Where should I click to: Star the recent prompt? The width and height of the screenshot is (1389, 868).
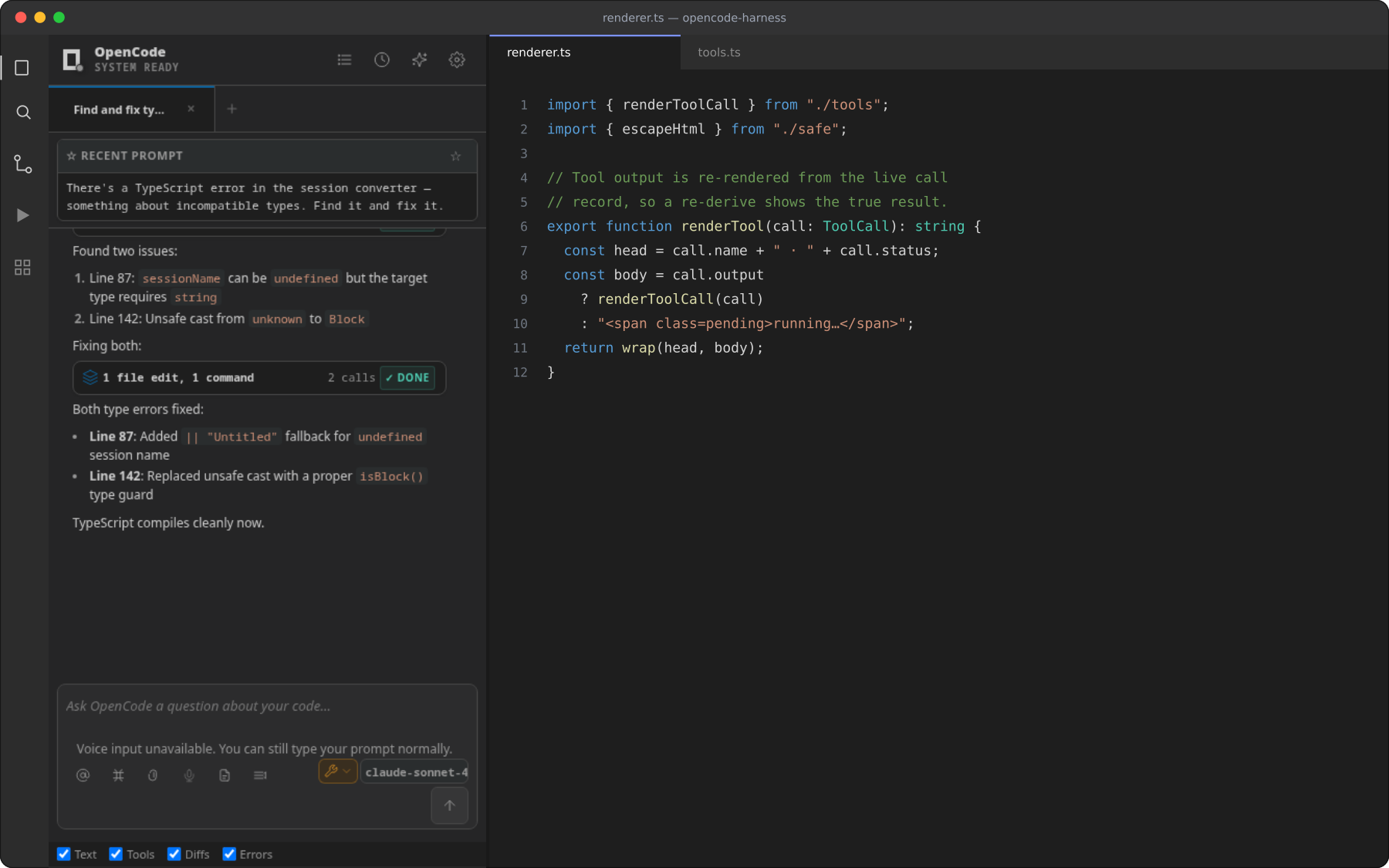tap(456, 156)
